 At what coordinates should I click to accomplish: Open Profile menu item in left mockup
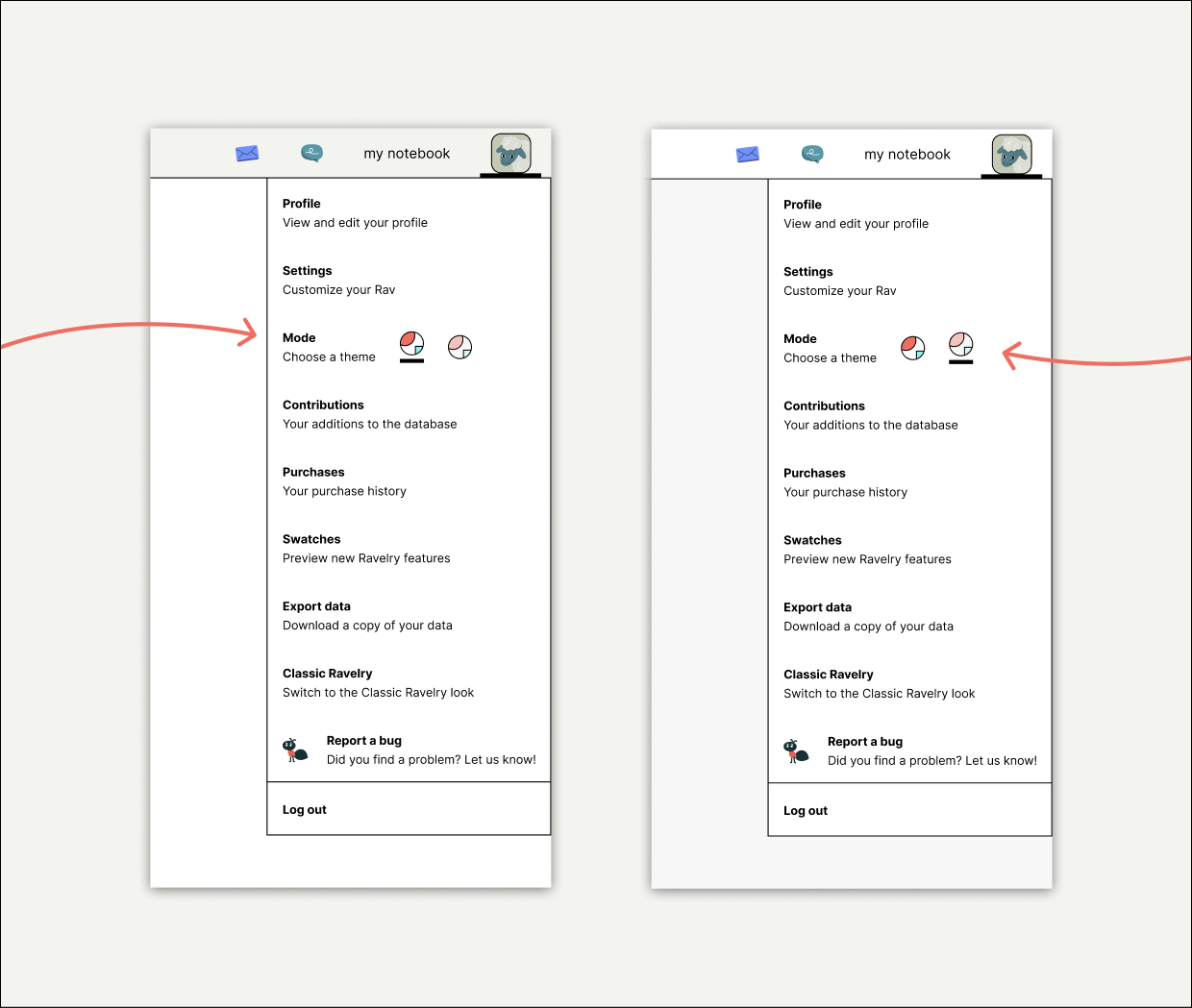click(355, 213)
